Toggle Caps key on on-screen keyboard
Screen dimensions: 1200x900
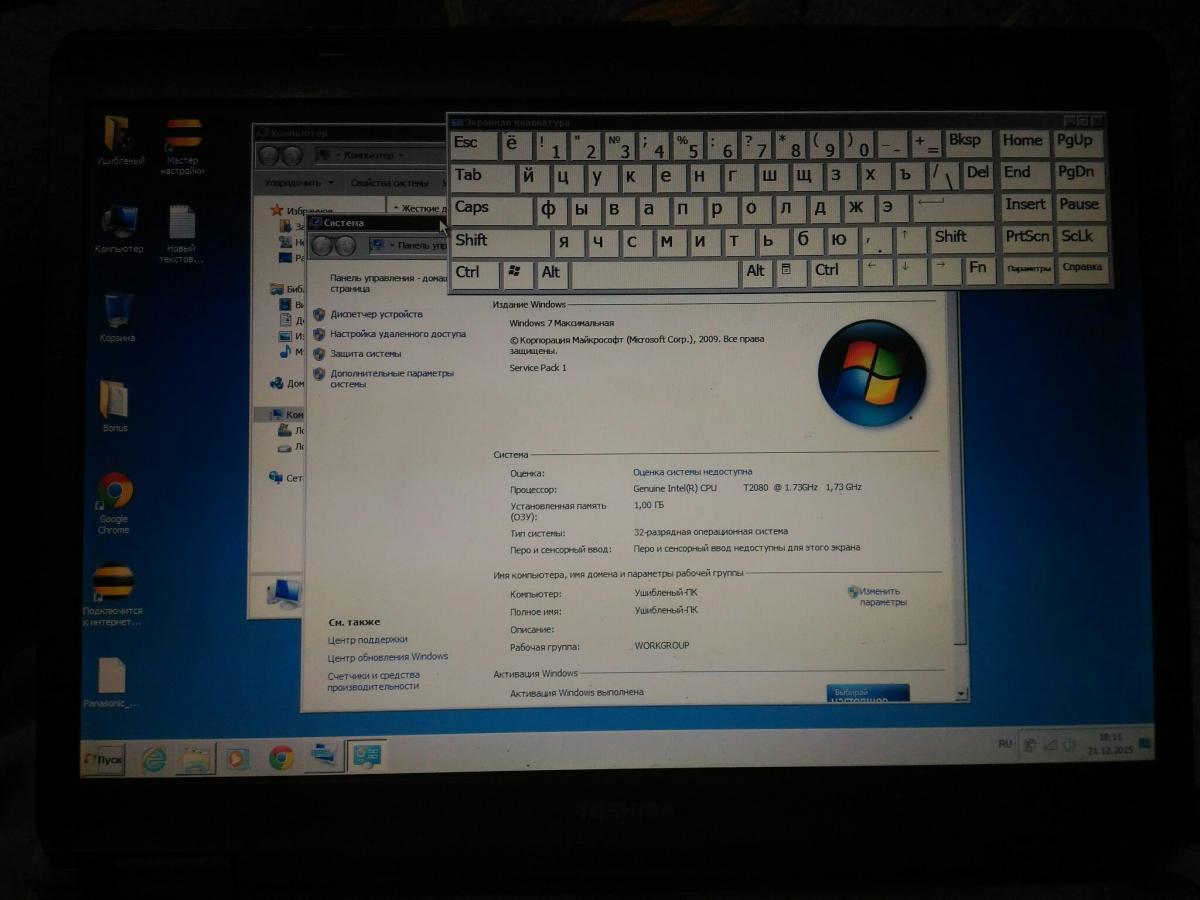pos(492,209)
